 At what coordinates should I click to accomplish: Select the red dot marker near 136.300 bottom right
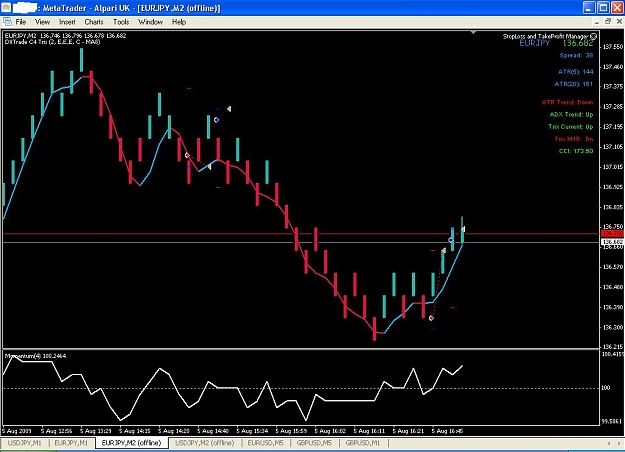click(x=431, y=318)
